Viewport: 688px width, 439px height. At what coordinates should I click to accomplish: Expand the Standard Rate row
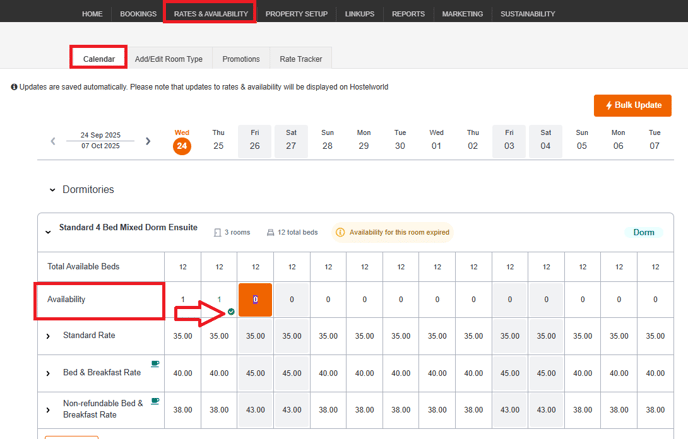click(48, 336)
